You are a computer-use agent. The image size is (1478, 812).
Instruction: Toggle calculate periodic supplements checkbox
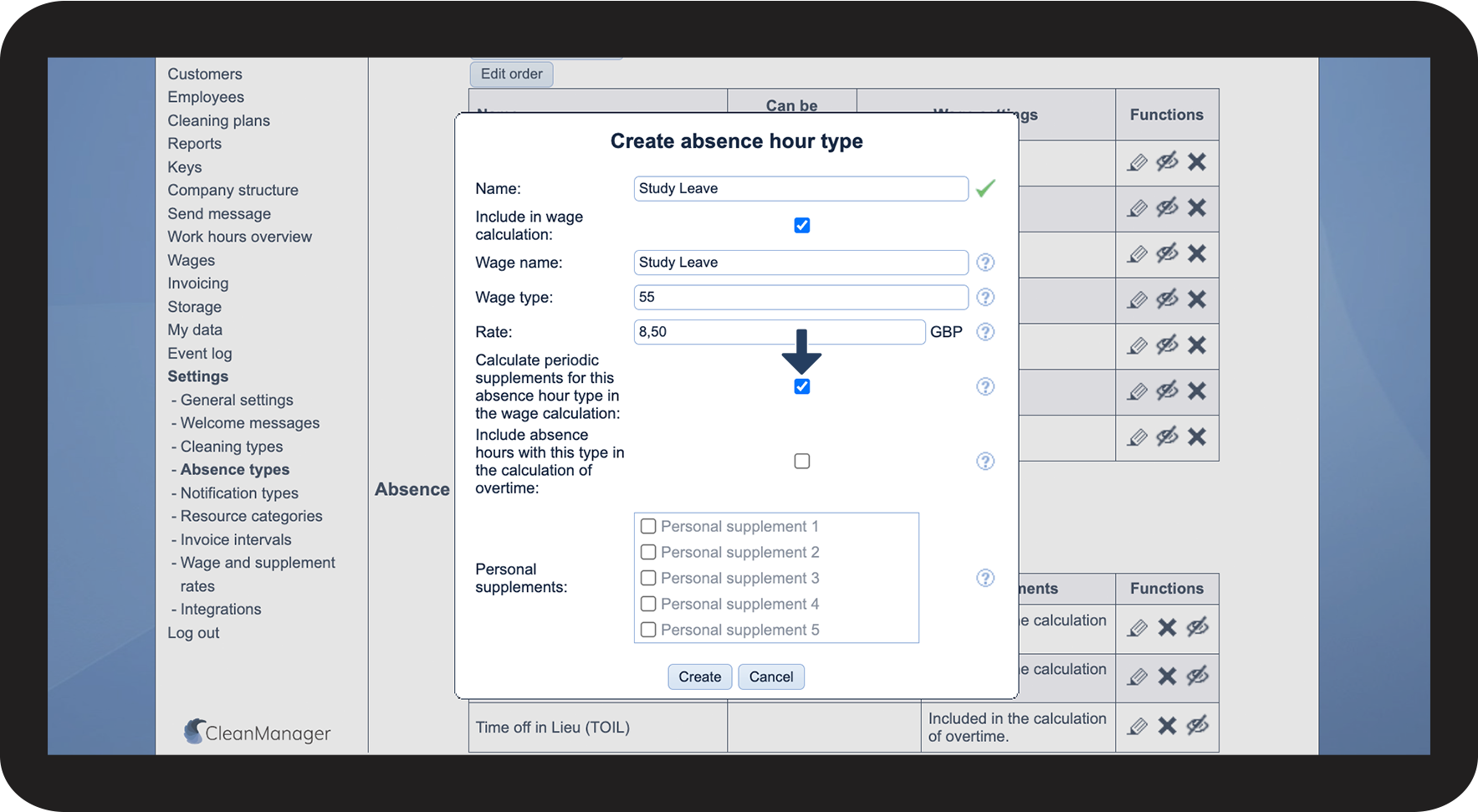801,386
